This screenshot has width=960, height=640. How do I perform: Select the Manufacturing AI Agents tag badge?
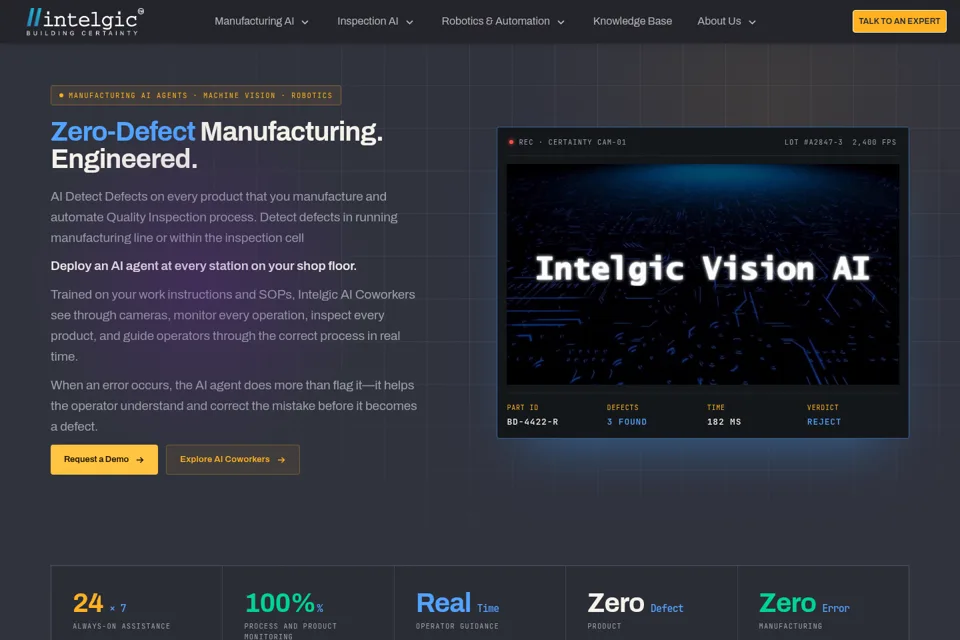pyautogui.click(x=196, y=96)
